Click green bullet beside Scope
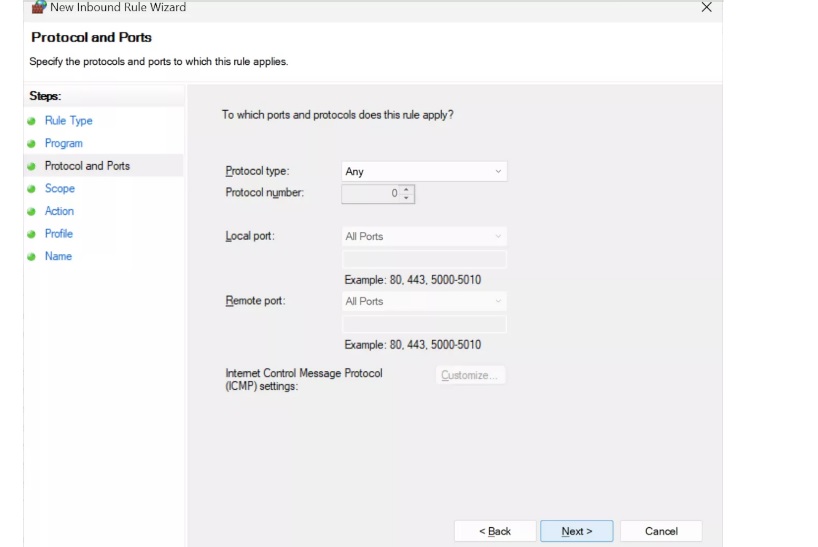818x547 pixels. 31,189
